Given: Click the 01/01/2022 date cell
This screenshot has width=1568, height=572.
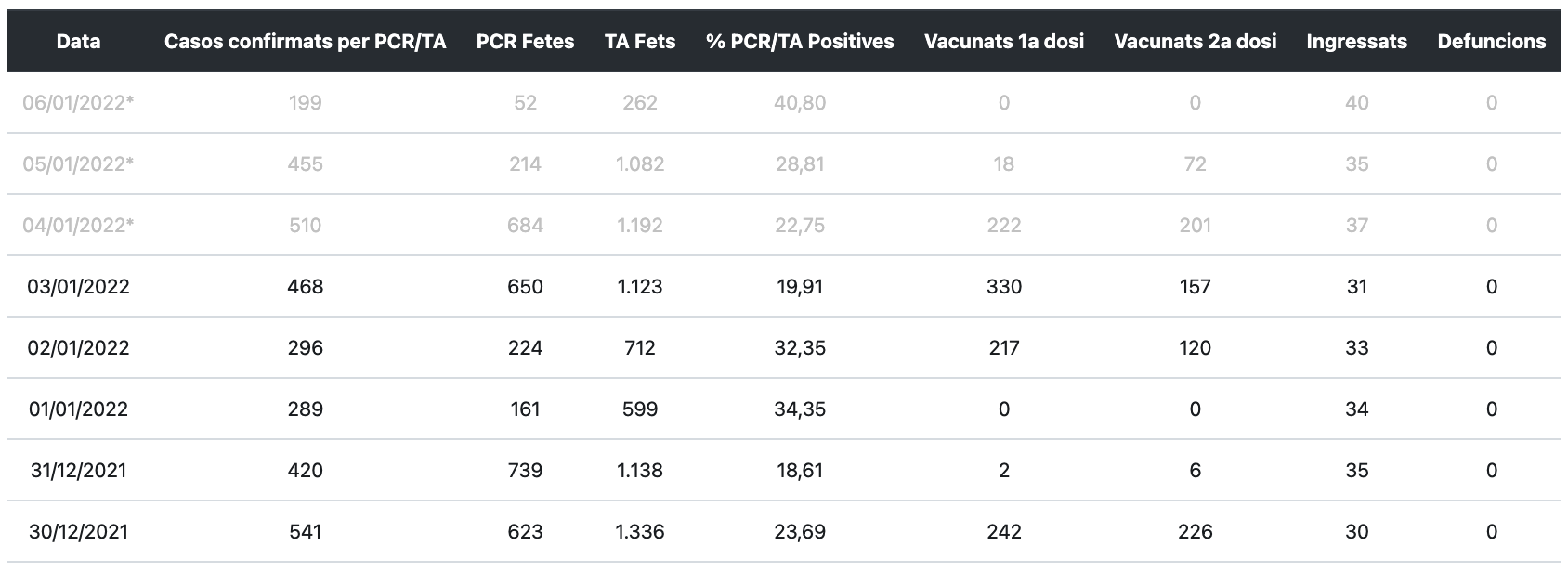Looking at the screenshot, I should tap(78, 409).
